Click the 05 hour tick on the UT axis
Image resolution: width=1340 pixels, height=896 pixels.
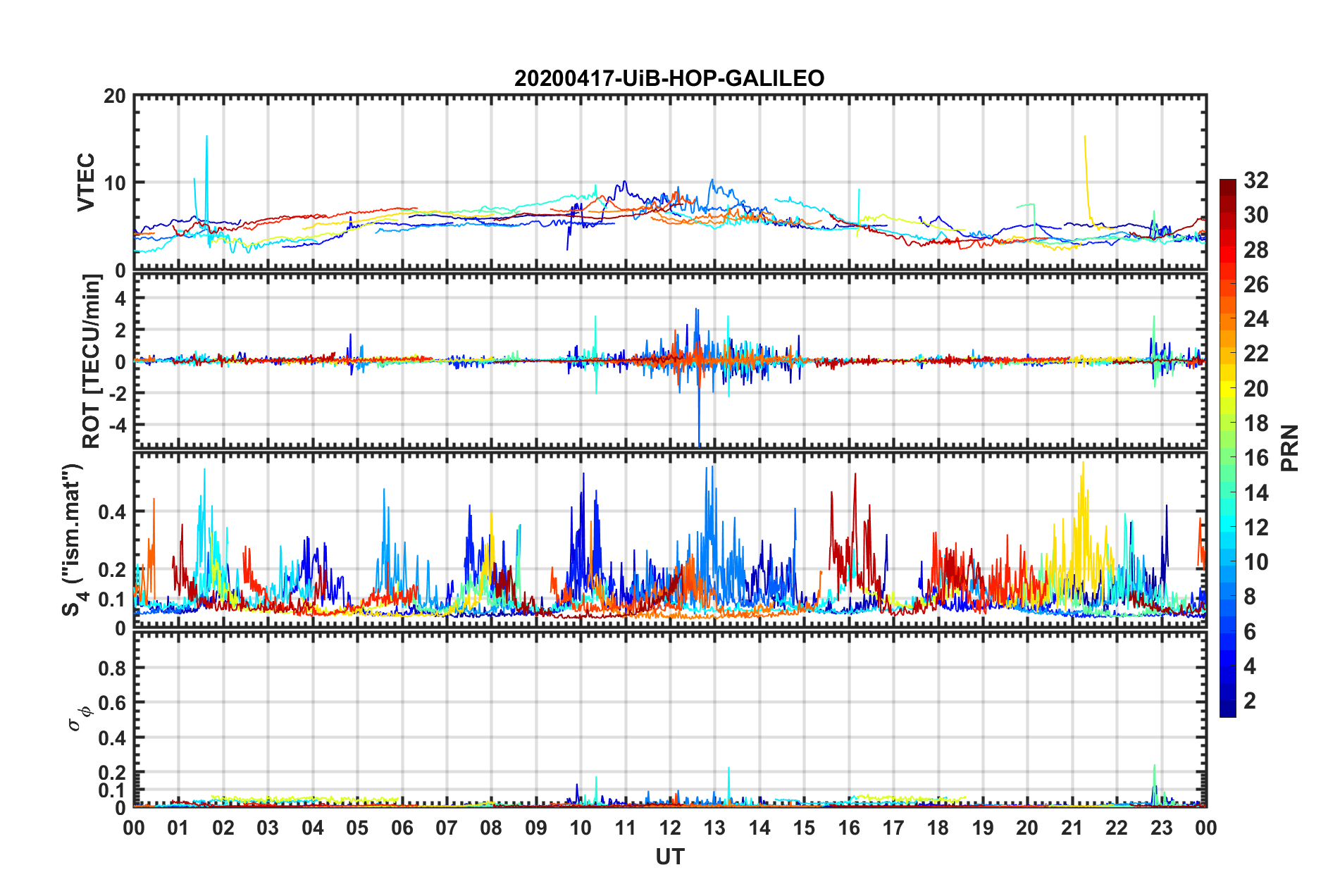coord(357,828)
